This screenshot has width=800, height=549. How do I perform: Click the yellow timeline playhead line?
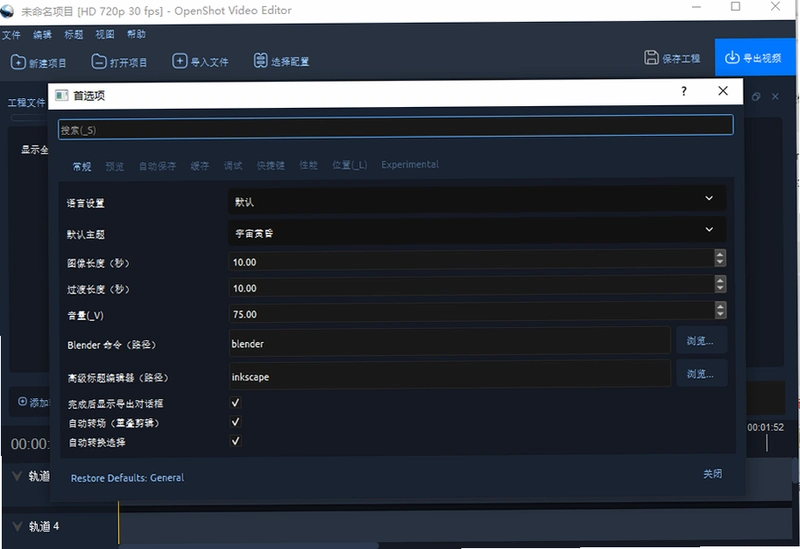118,522
